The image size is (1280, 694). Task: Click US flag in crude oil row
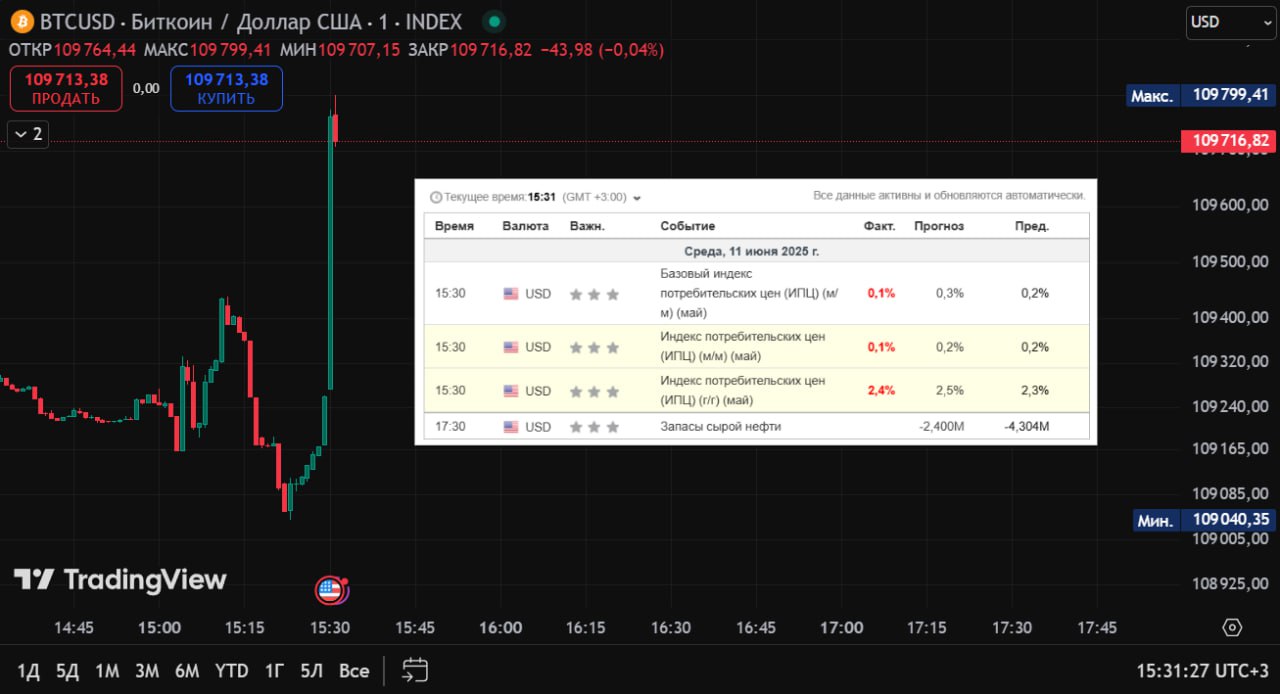511,427
